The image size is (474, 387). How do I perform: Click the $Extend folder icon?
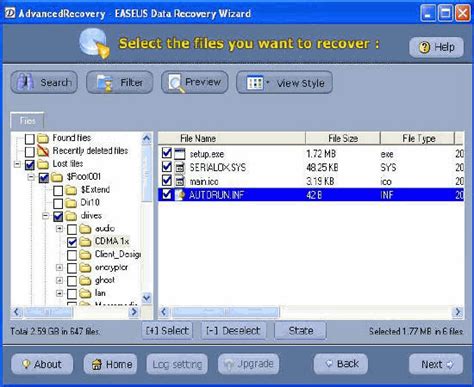(x=71, y=190)
